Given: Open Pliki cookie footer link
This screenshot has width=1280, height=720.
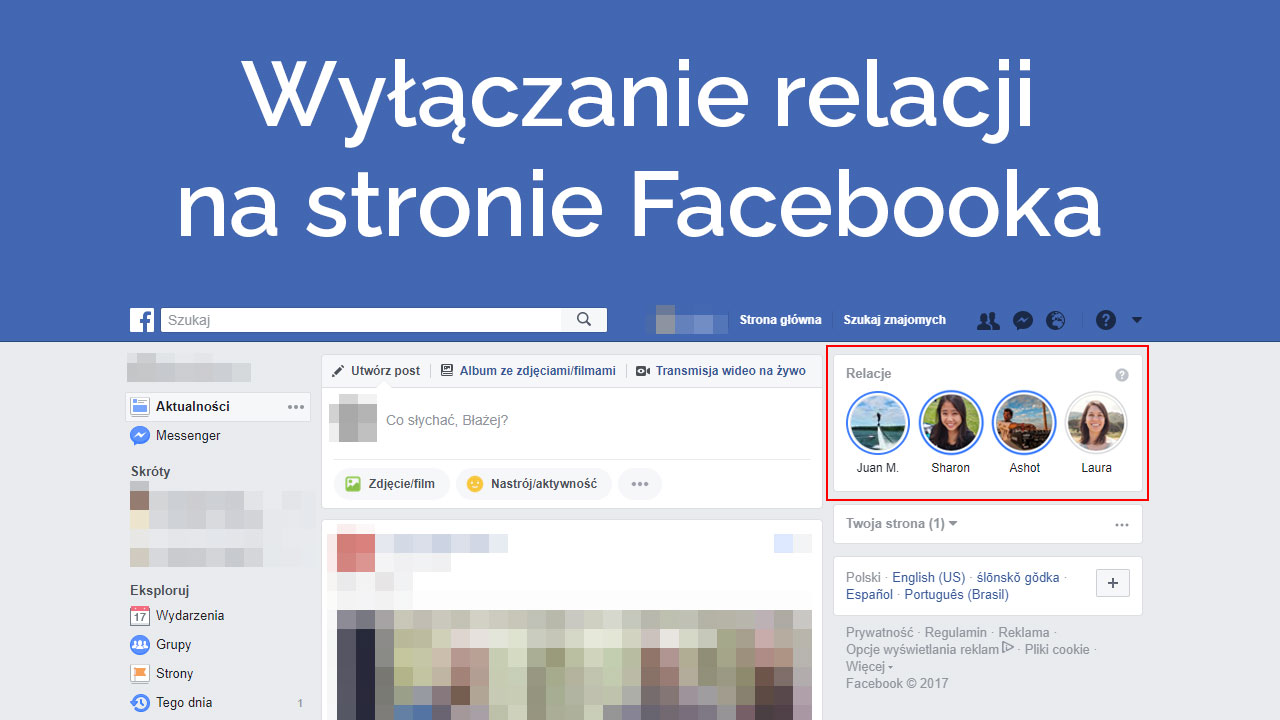Looking at the screenshot, I should [x=1057, y=650].
